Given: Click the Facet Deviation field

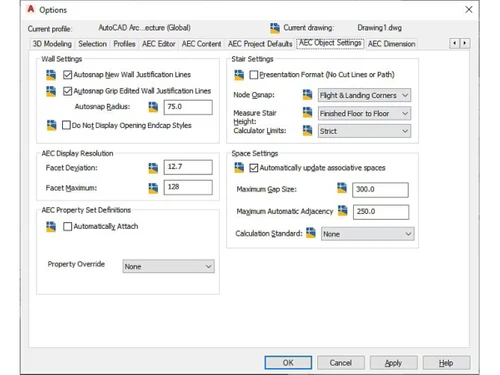Looking at the screenshot, I should 188,167.
